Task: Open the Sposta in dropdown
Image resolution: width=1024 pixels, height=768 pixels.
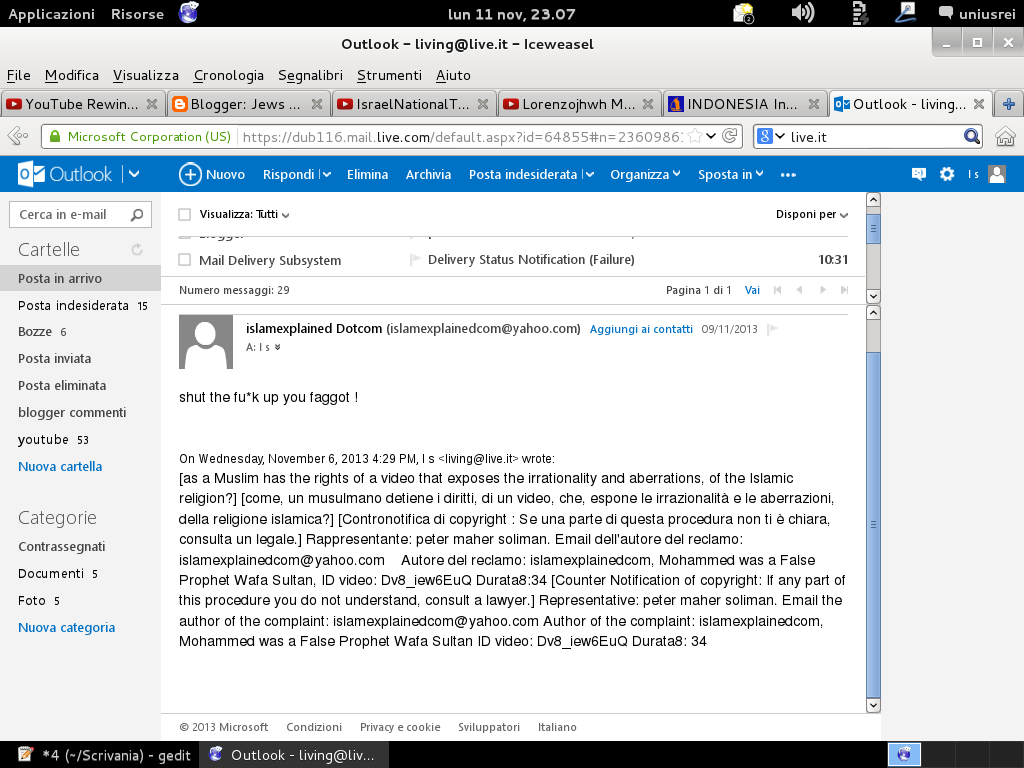Action: pos(731,174)
